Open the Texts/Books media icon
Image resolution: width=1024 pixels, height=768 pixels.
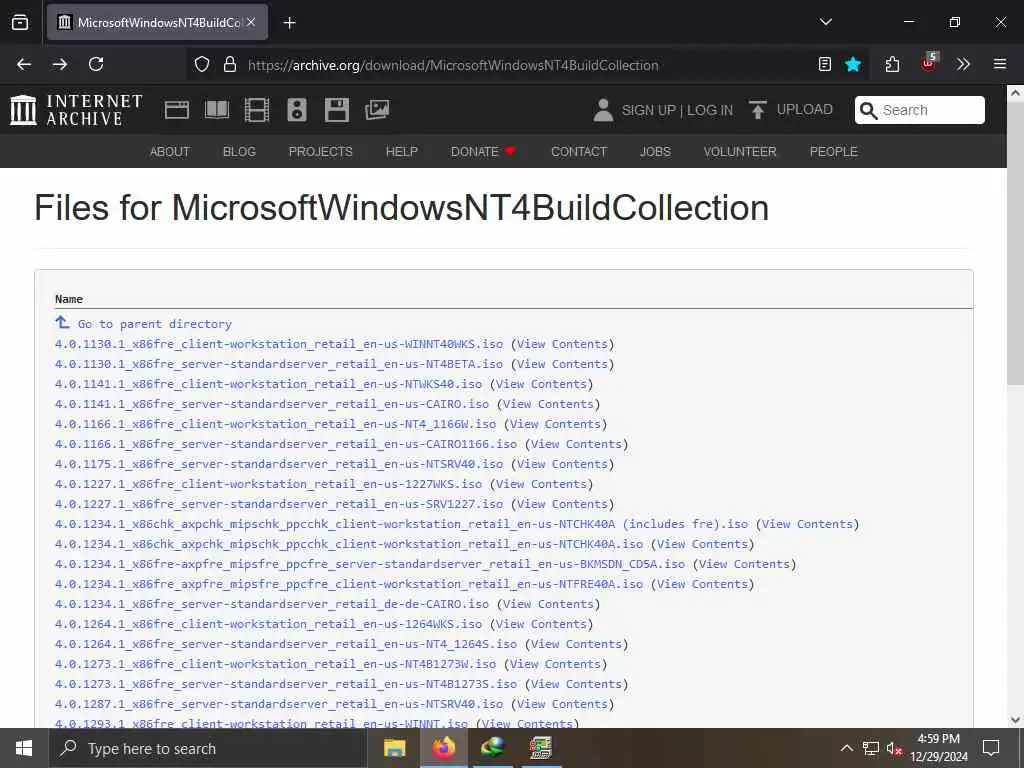(x=217, y=110)
